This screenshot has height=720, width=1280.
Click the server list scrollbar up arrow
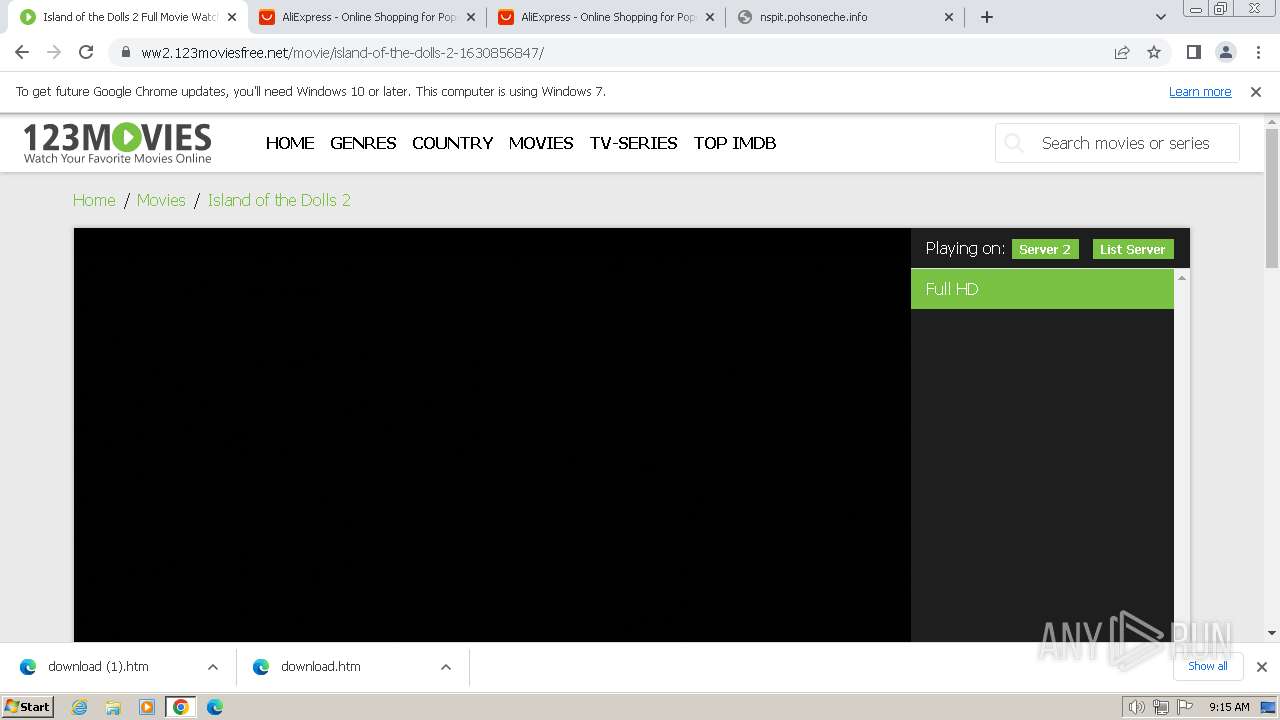point(1182,277)
